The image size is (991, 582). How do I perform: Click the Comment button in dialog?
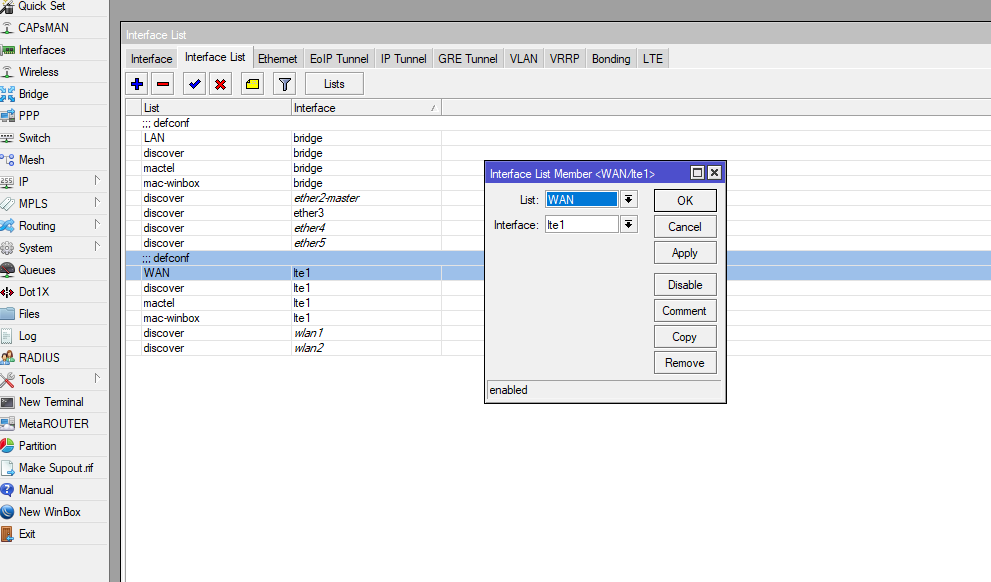point(685,311)
